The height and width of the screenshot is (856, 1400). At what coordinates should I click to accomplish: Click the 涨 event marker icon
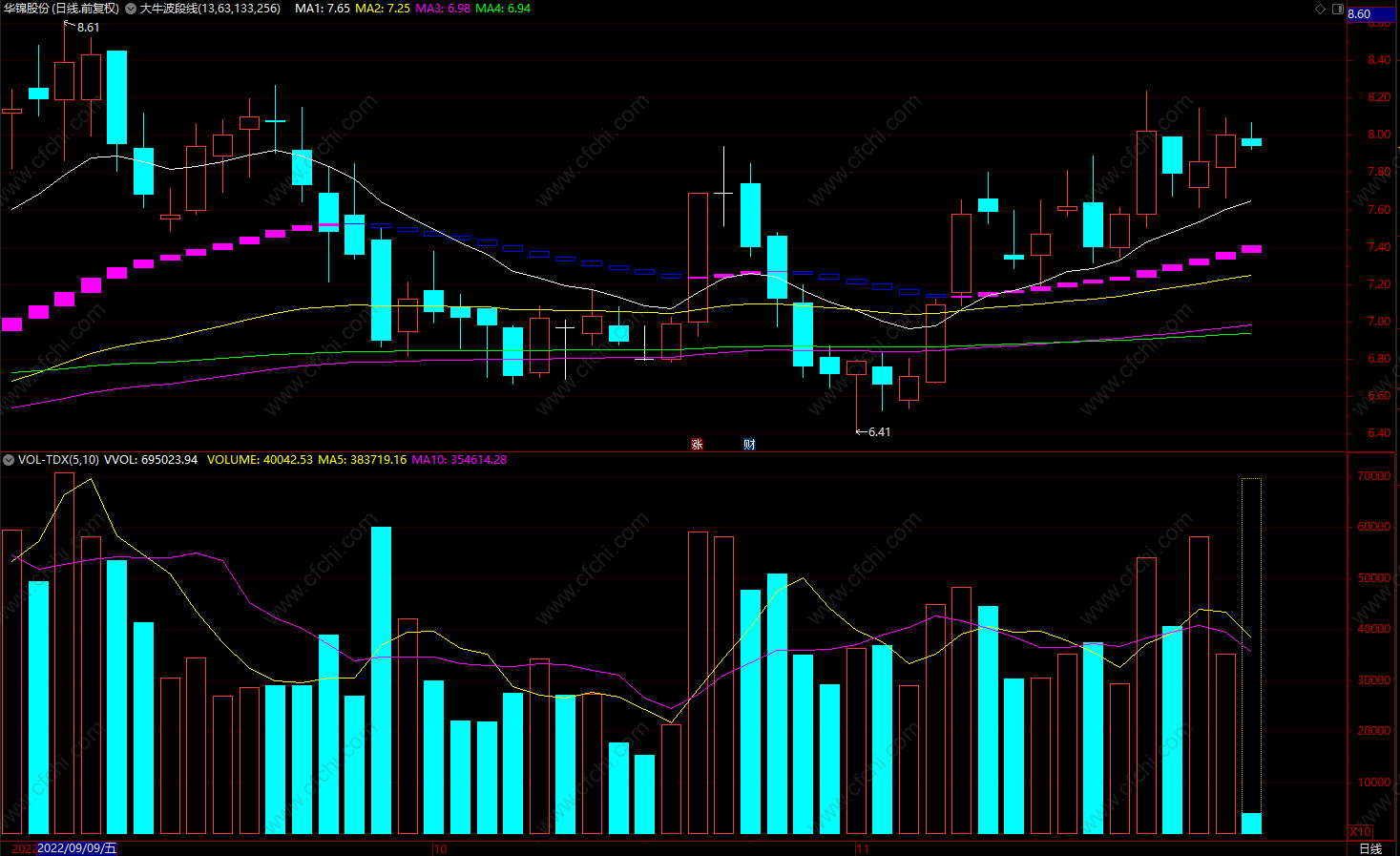pos(697,445)
